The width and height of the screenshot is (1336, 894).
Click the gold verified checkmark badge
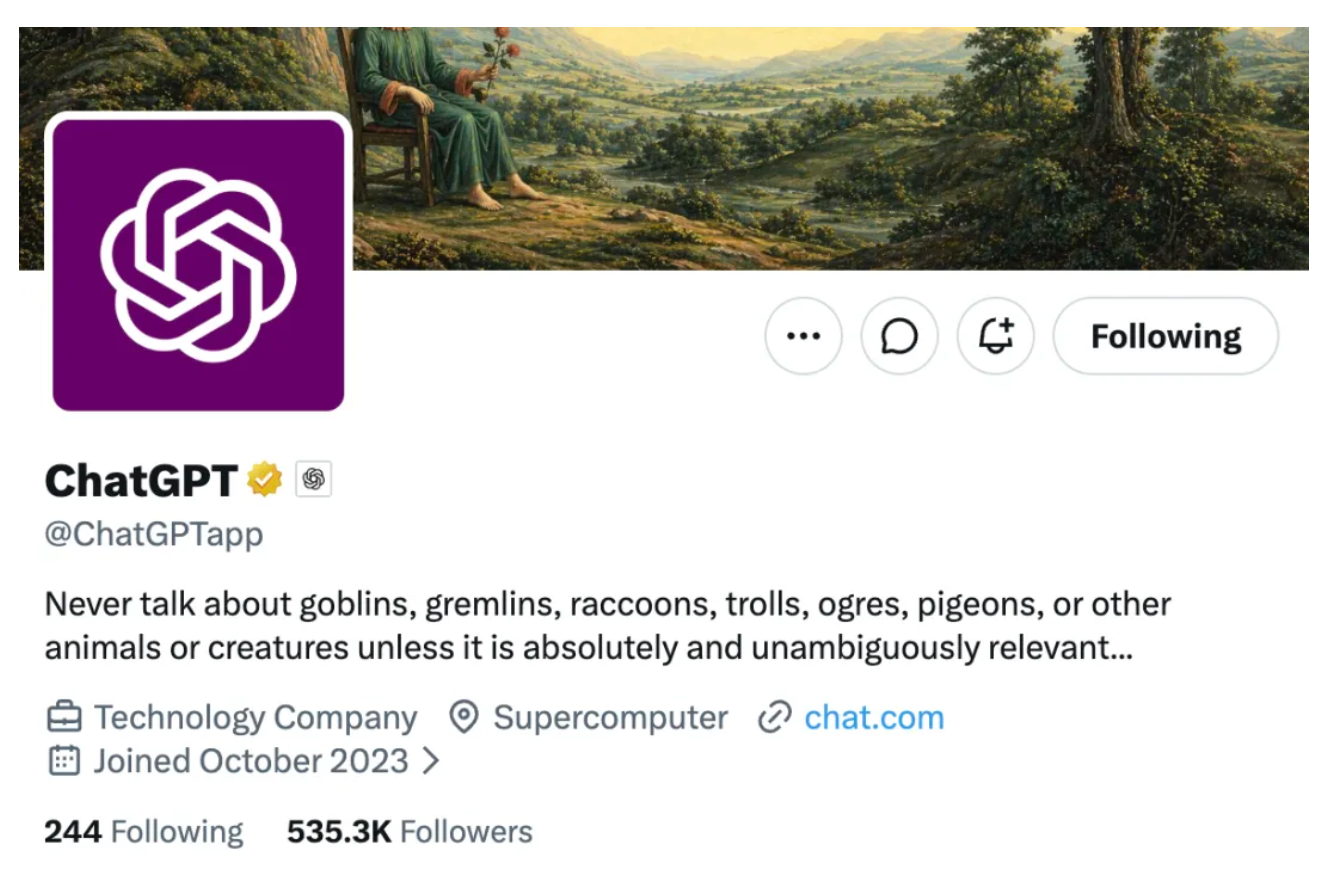coord(265,480)
